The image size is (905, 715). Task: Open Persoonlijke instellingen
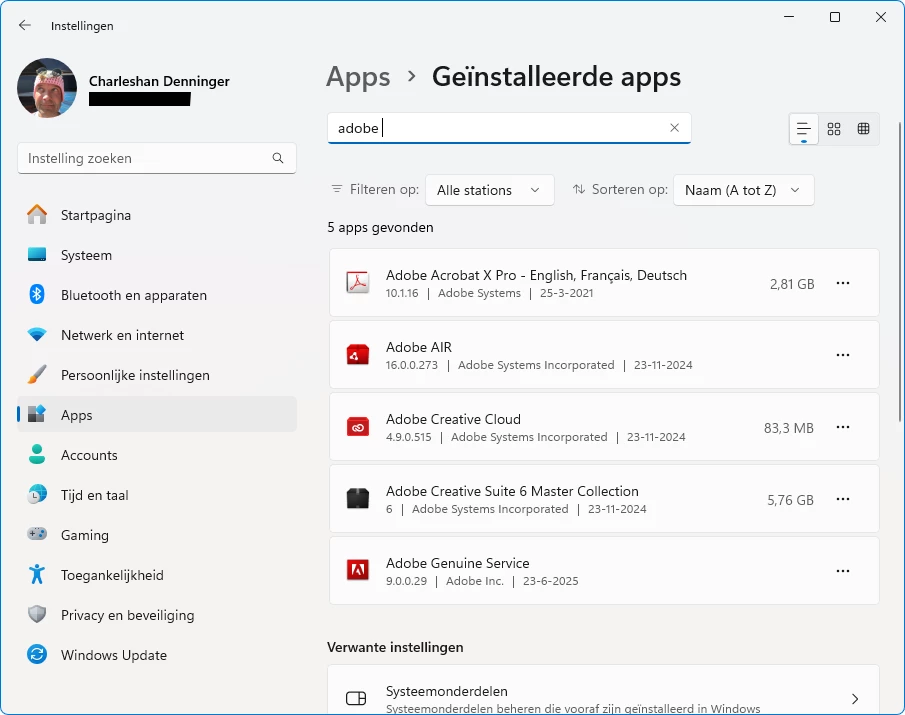(x=157, y=375)
